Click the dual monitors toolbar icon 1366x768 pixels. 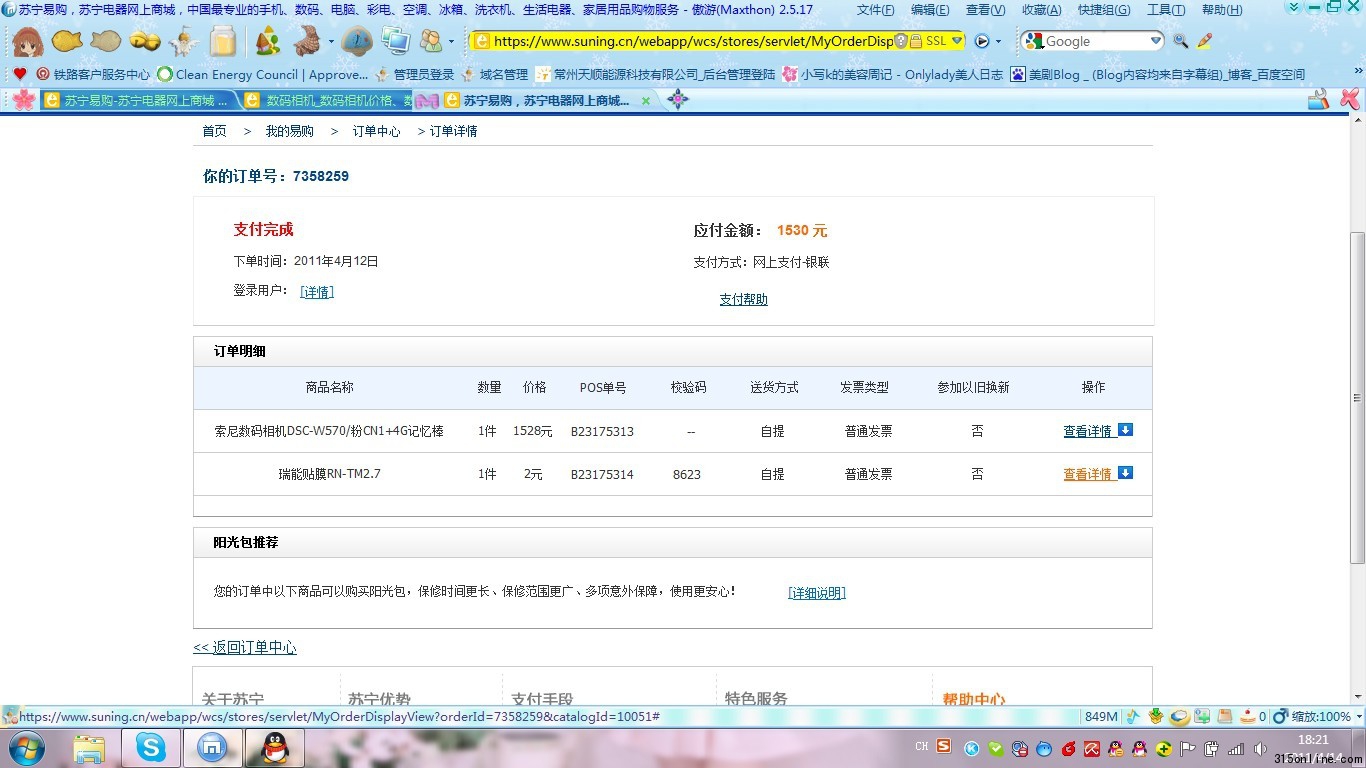click(x=395, y=41)
